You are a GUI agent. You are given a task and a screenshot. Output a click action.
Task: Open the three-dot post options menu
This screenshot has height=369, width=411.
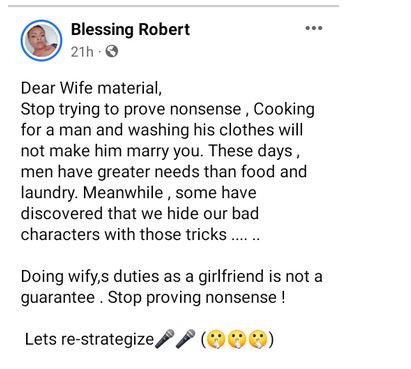[x=314, y=28]
